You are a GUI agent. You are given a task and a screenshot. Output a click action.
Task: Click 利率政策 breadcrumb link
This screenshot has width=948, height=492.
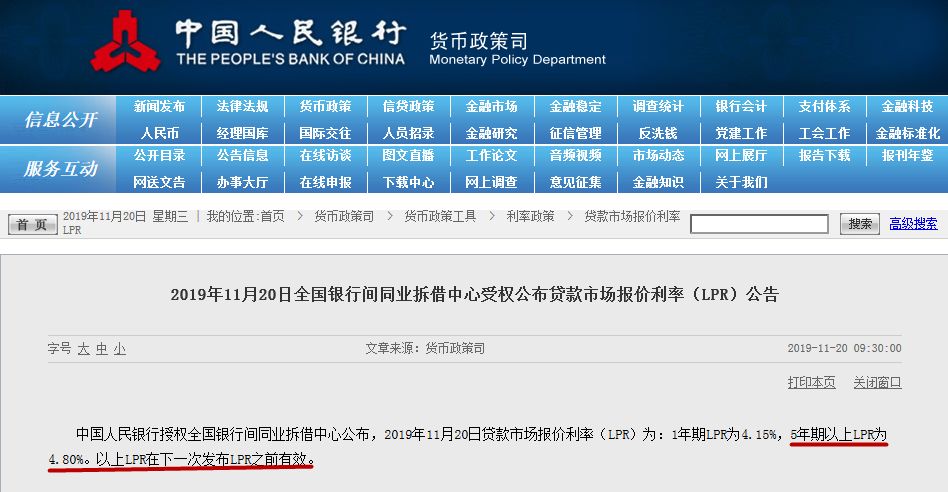tap(530, 216)
